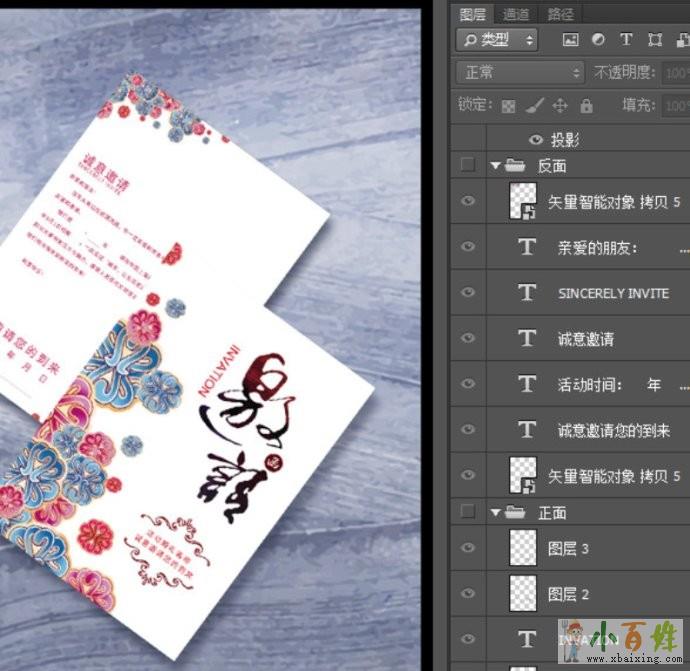This screenshot has width=690, height=671.
Task: Collapse the 反面 layer group
Action: [x=496, y=165]
